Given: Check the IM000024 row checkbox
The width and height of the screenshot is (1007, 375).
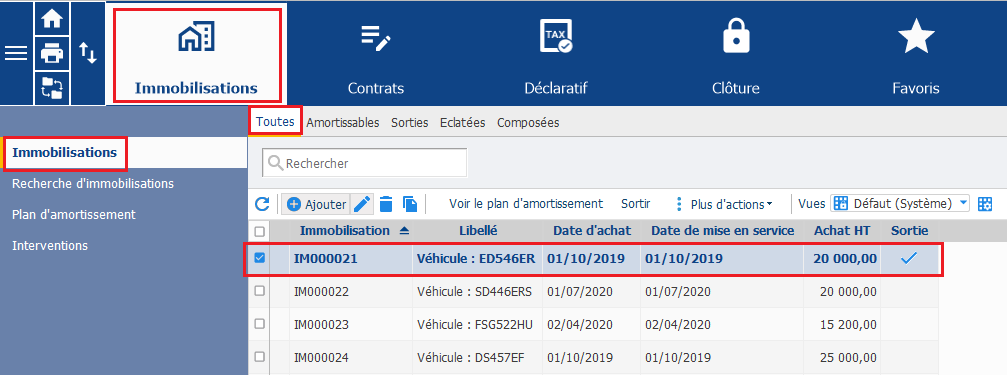Looking at the screenshot, I should [259, 356].
